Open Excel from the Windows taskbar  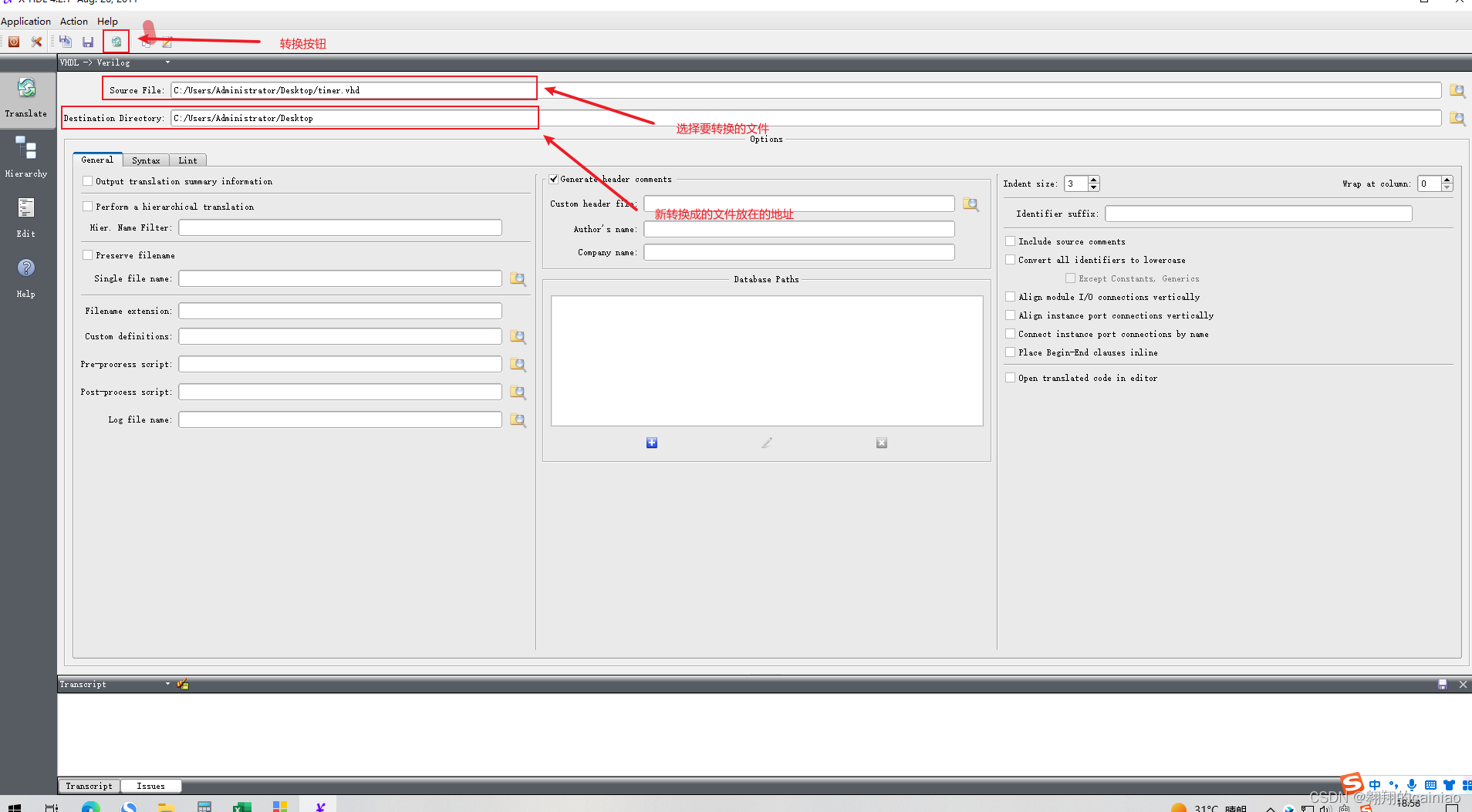coord(242,807)
